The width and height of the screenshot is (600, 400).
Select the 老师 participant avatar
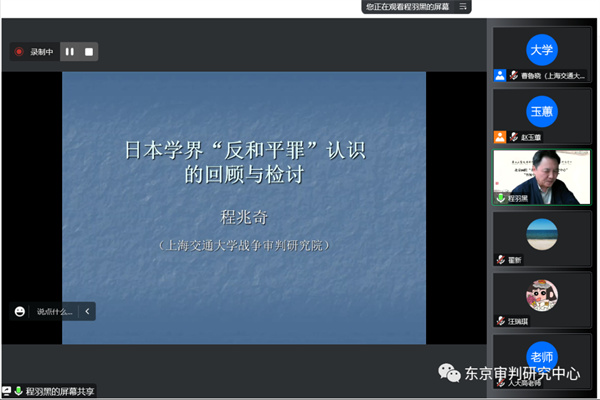coord(541,355)
